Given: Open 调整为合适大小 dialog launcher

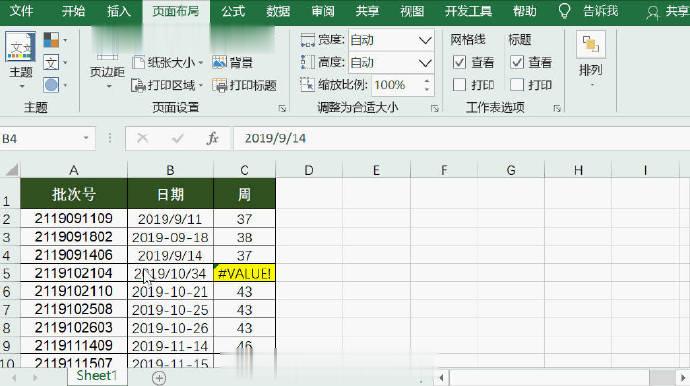Looking at the screenshot, I should [435, 108].
